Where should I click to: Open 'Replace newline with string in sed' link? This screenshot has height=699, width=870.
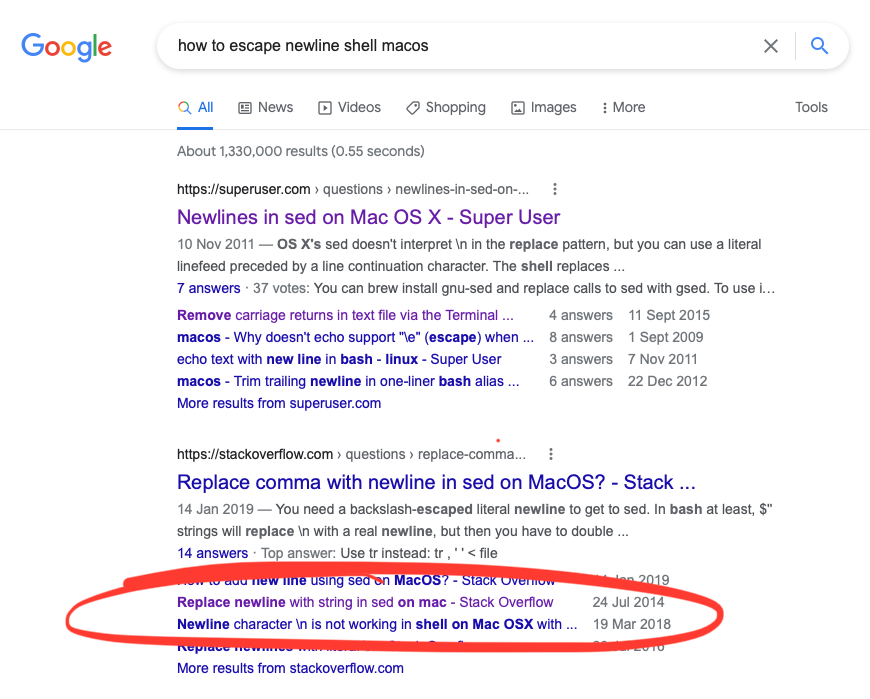click(x=365, y=602)
